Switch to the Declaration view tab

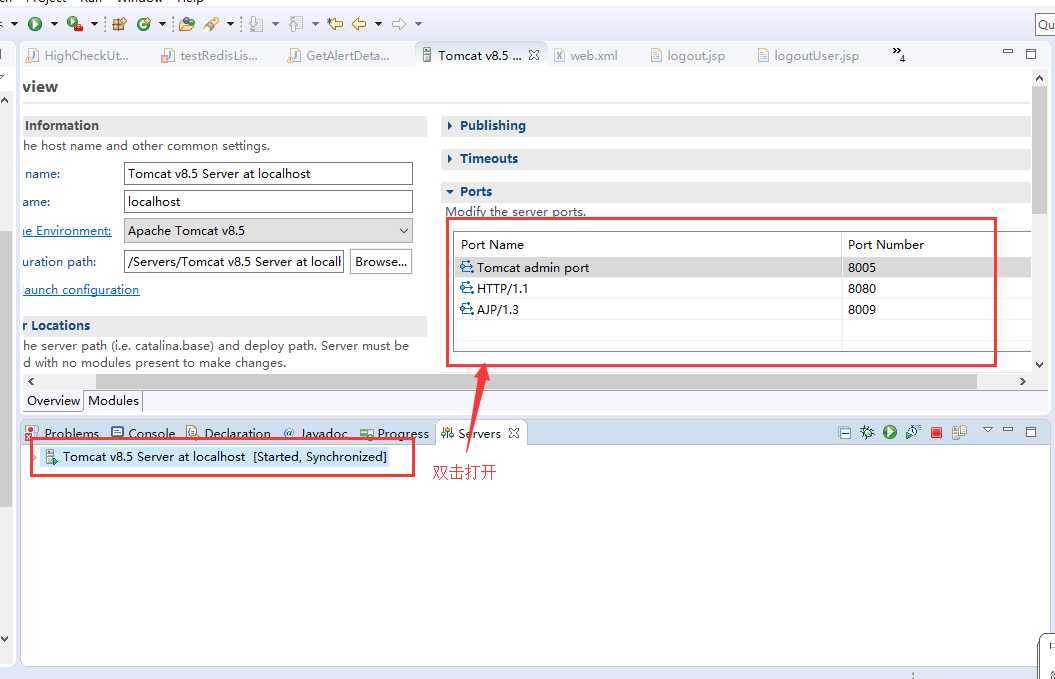click(229, 433)
